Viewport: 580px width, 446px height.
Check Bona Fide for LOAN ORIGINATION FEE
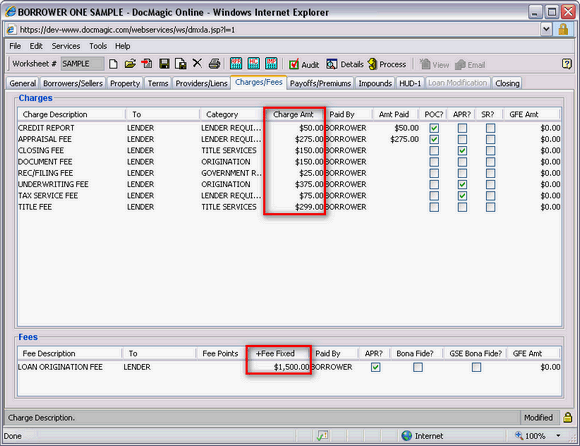pyautogui.click(x=418, y=367)
